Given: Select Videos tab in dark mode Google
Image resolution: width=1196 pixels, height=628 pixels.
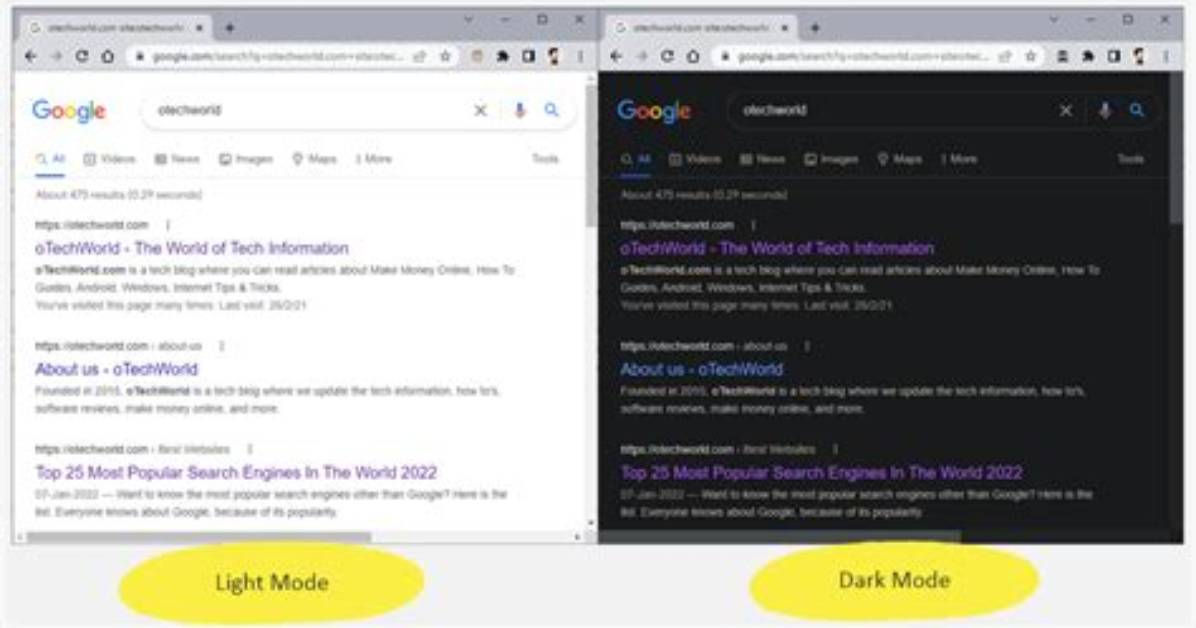Looking at the screenshot, I should click(x=696, y=159).
